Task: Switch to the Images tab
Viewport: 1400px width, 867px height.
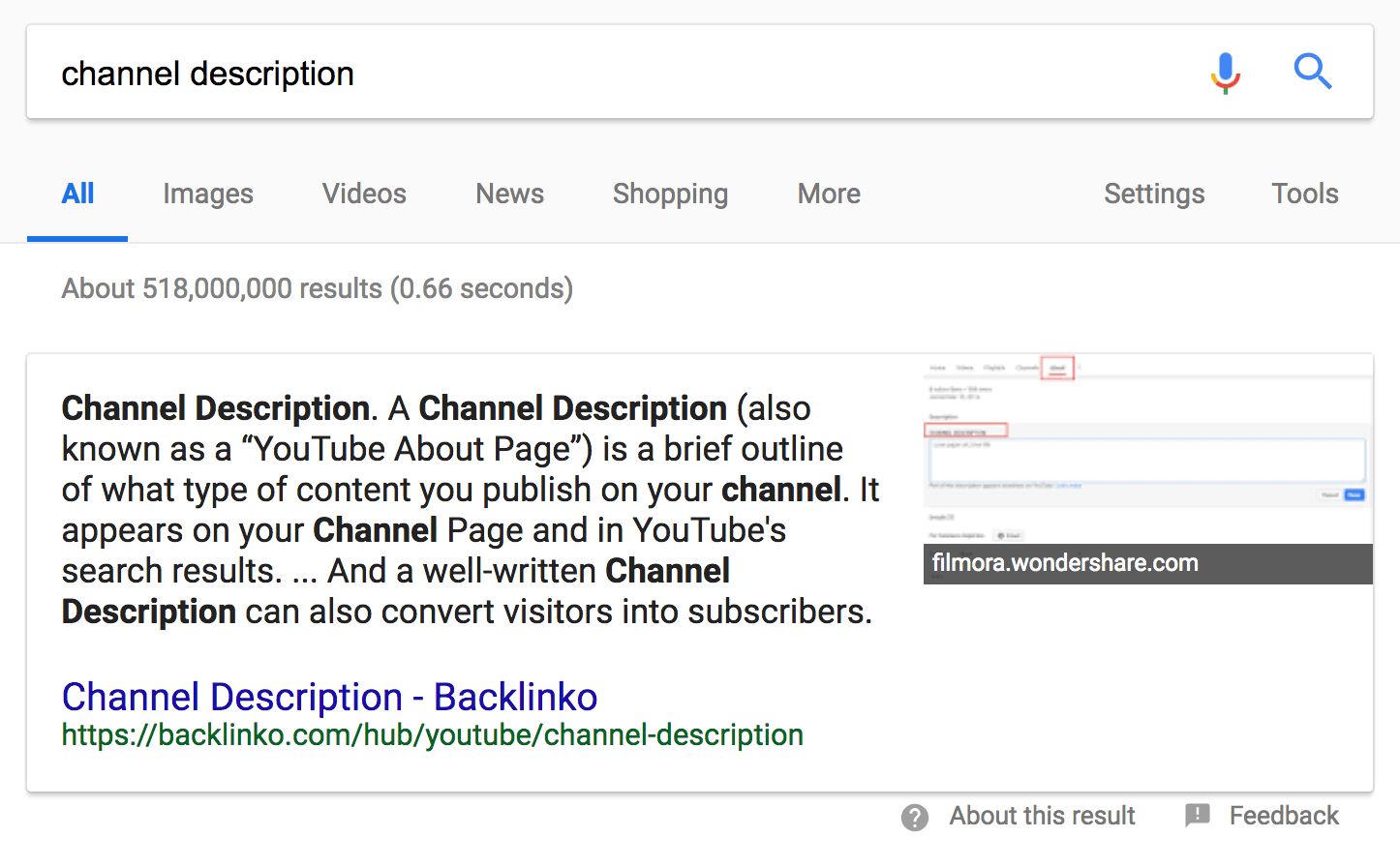Action: 208,194
